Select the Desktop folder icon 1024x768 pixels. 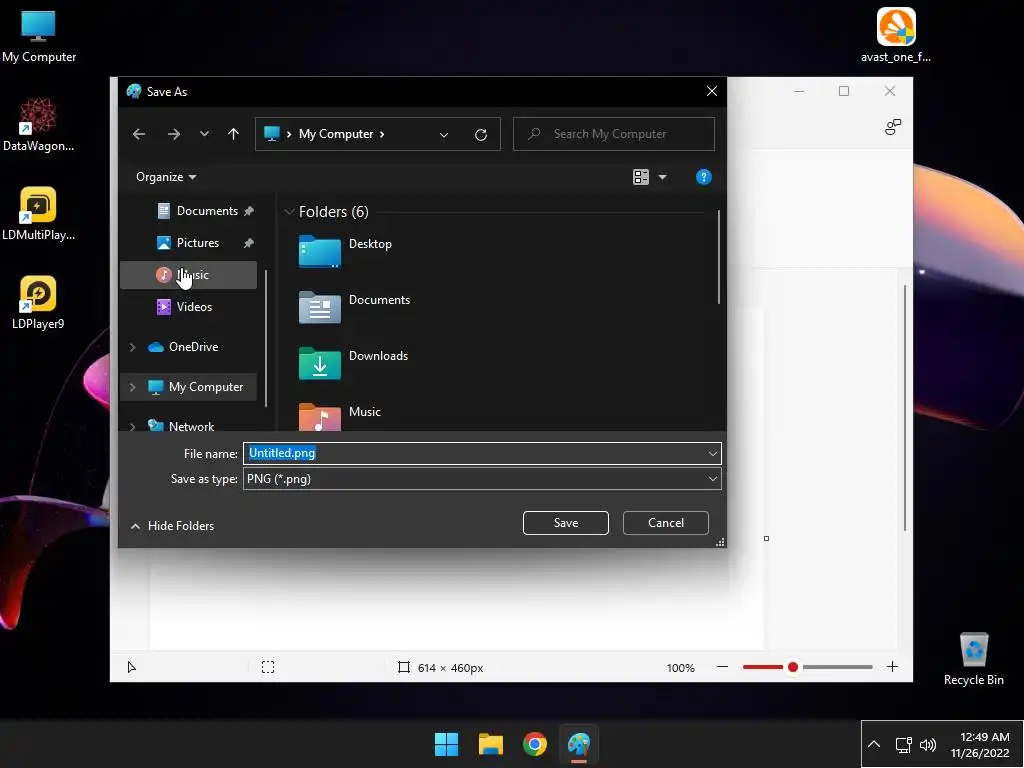coord(319,251)
